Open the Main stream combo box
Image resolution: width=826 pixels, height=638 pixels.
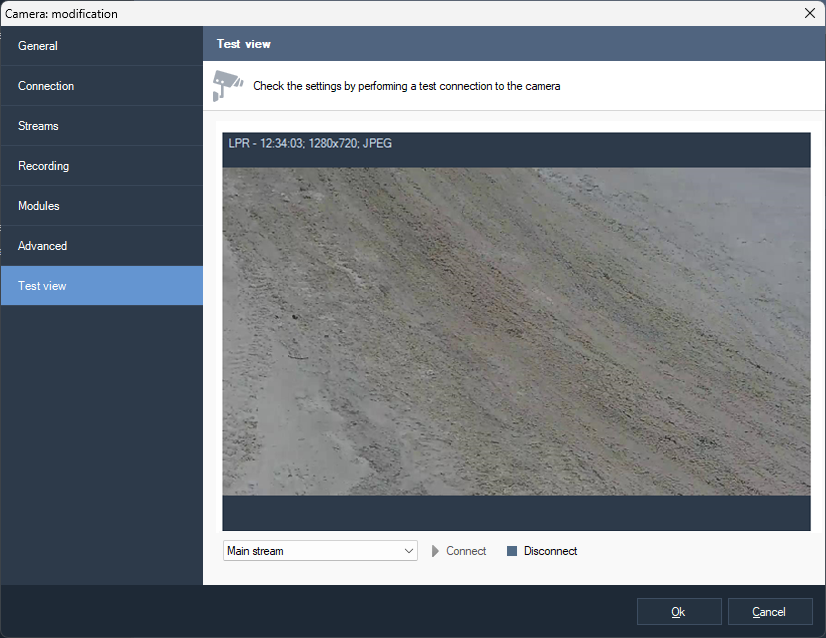tap(310, 551)
